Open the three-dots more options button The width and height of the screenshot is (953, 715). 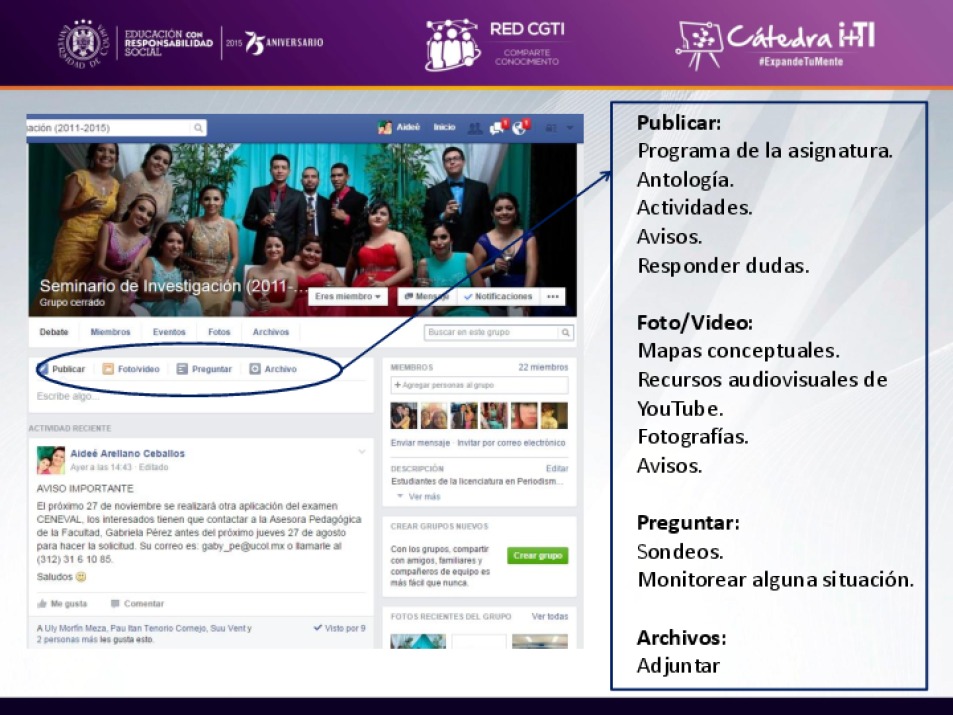point(552,297)
